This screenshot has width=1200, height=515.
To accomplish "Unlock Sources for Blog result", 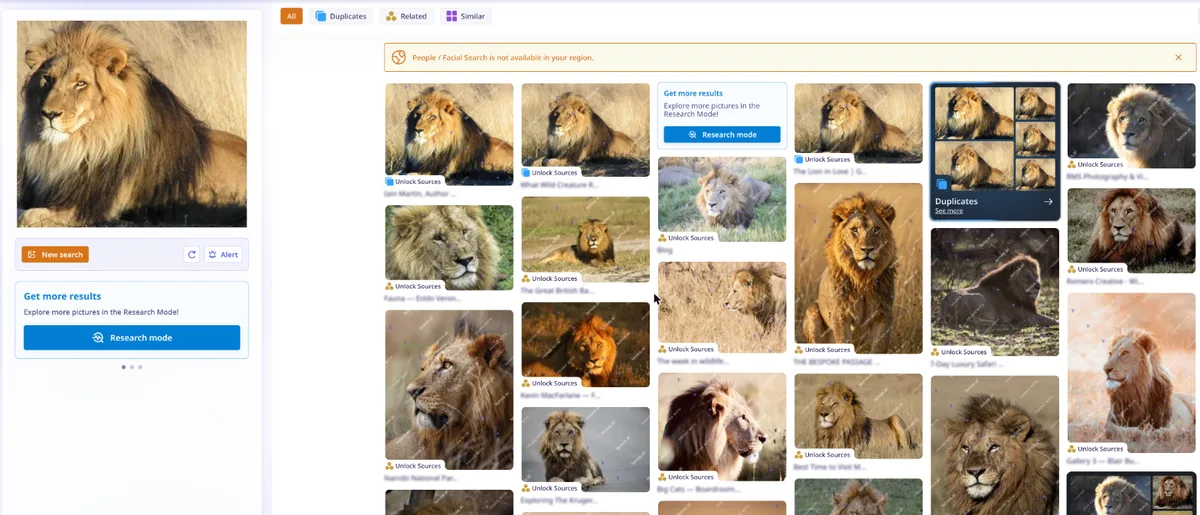I will 686,238.
